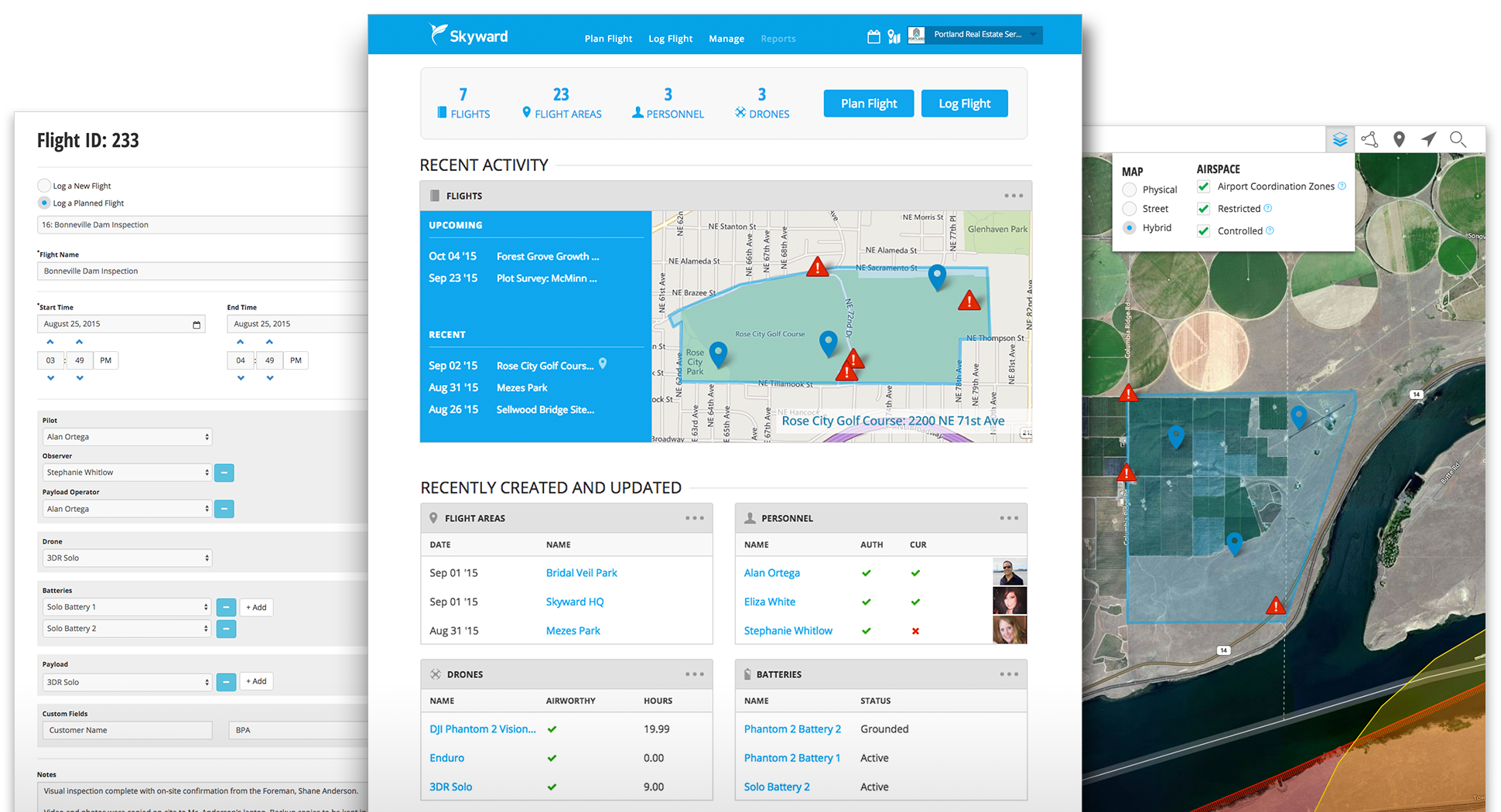Open the Bridal Veil Park link

tap(581, 572)
